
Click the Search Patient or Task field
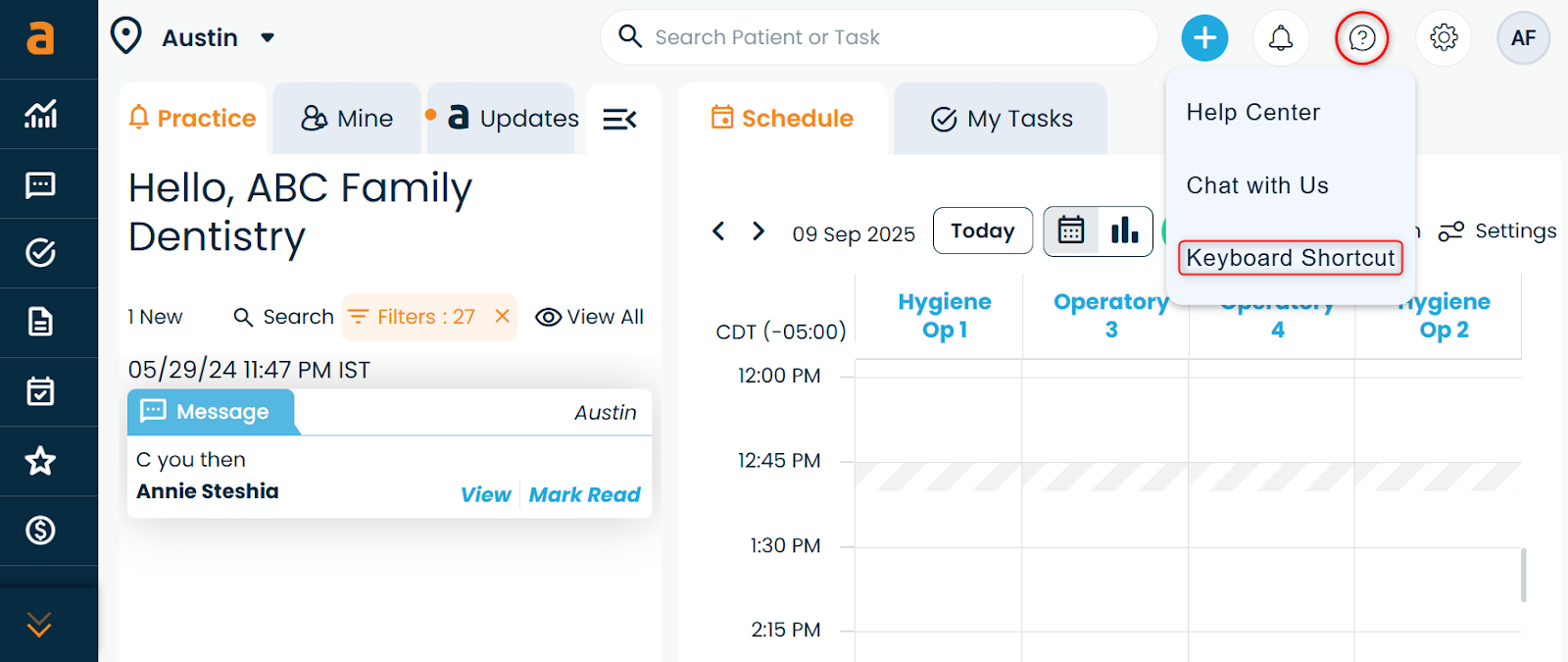877,38
